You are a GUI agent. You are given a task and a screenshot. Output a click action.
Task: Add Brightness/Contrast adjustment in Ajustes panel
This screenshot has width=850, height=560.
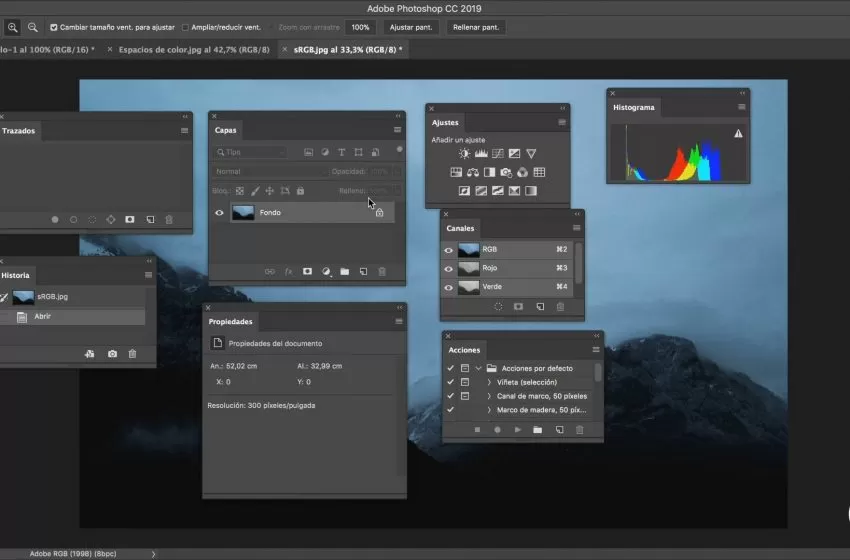point(464,154)
